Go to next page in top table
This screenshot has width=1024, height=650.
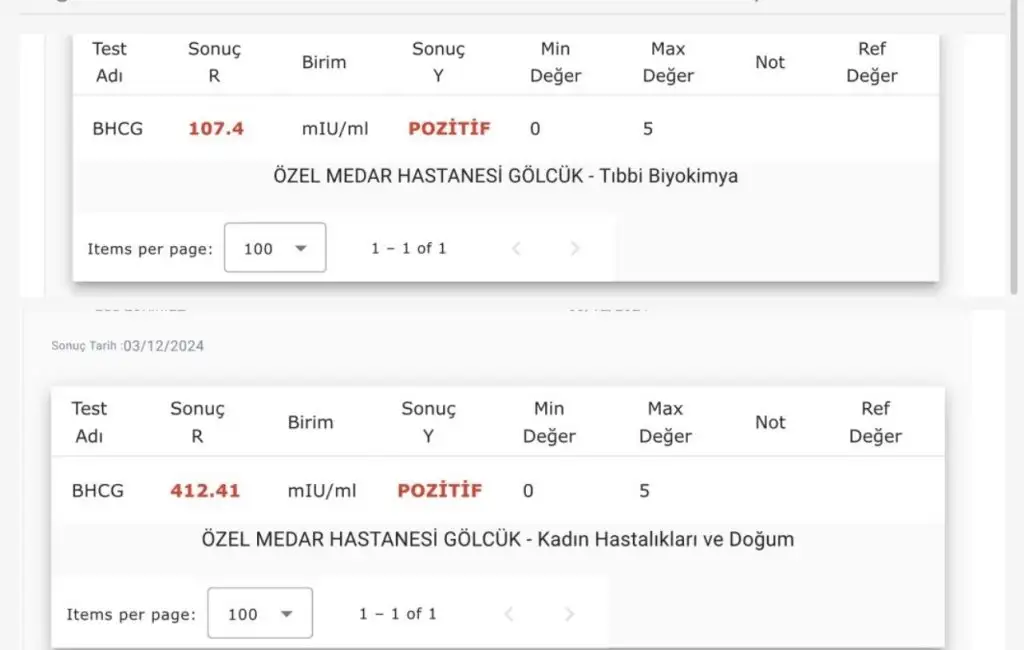[575, 248]
